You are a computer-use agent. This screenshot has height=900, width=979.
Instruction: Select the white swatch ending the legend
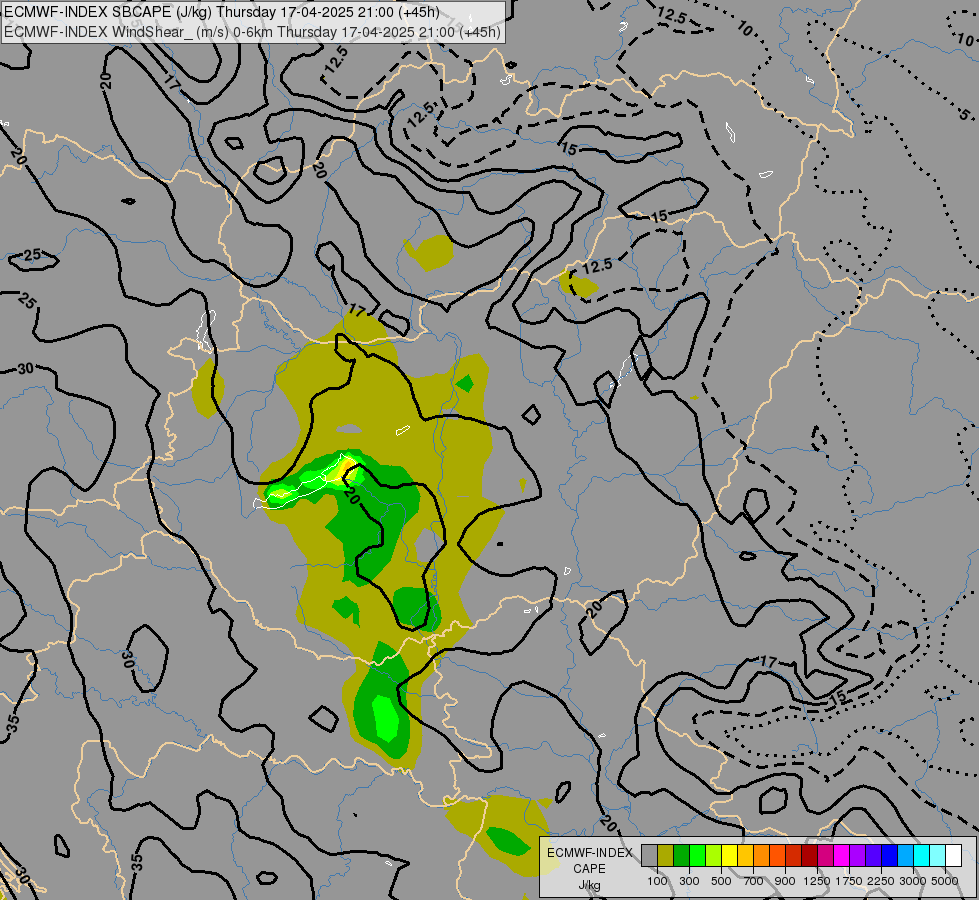pyautogui.click(x=953, y=855)
